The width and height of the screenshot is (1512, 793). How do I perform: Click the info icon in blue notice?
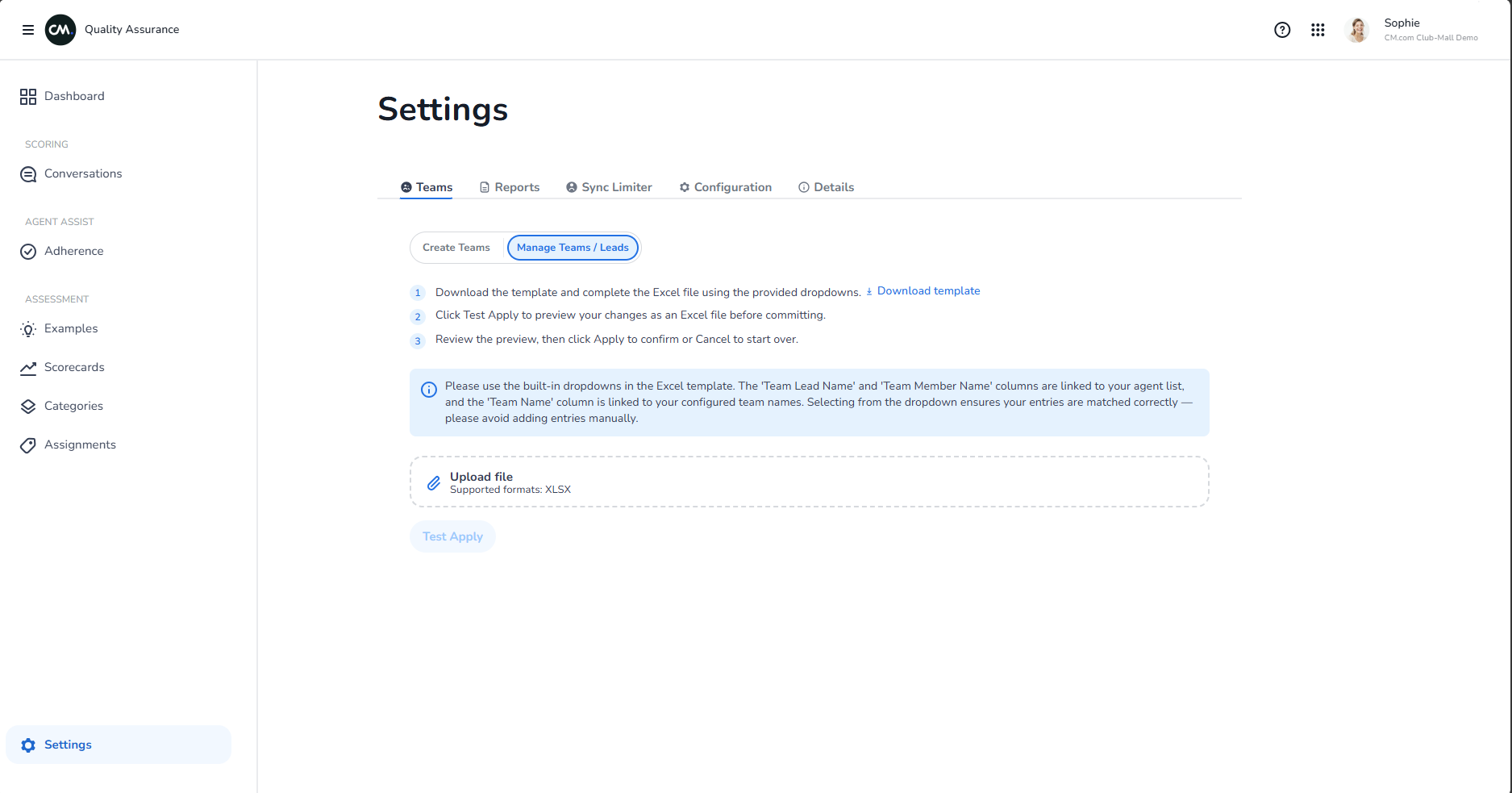point(429,390)
